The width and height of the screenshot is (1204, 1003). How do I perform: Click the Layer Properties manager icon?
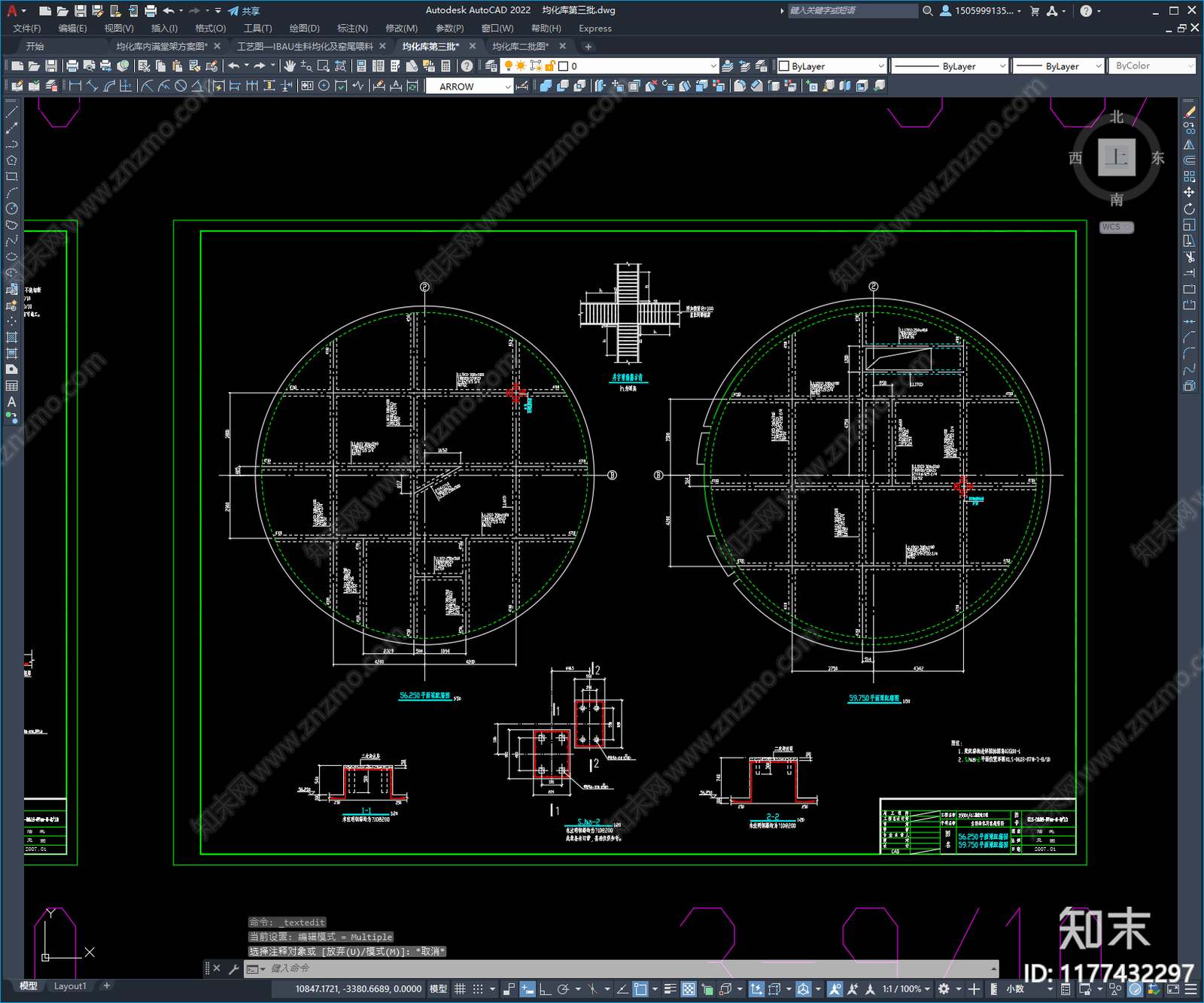coord(491,66)
